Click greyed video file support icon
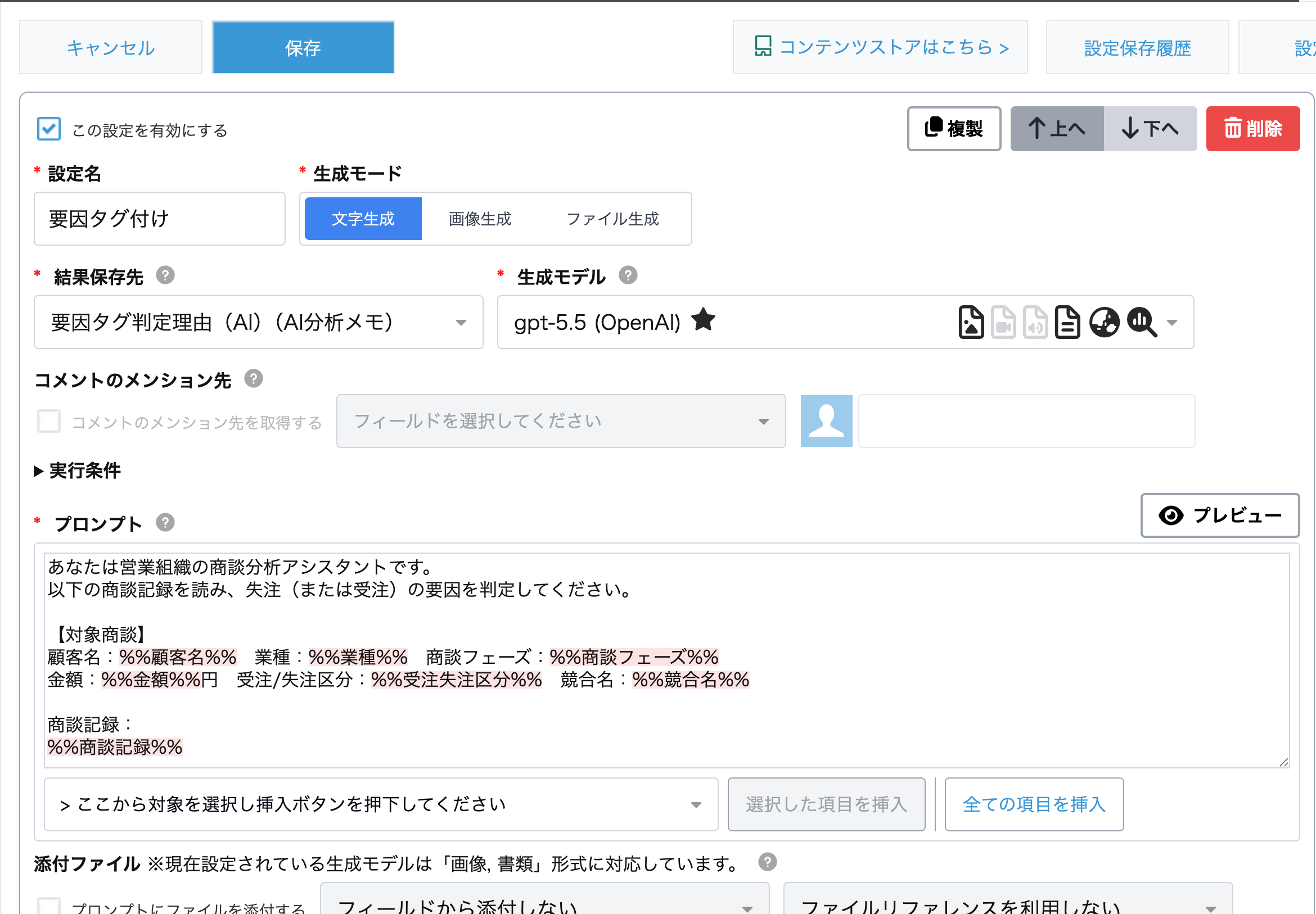The width and height of the screenshot is (1316, 914). pos(1003,323)
